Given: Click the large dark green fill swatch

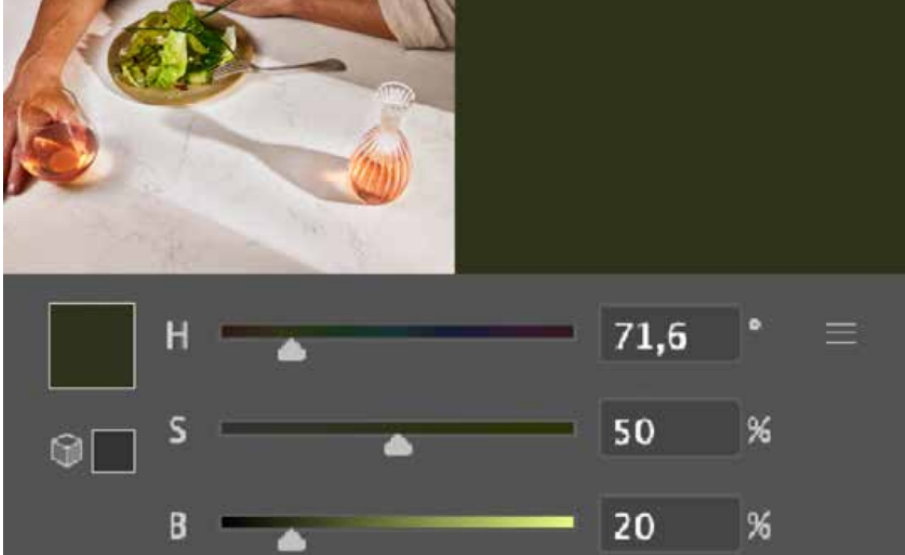Looking at the screenshot, I should tap(92, 346).
